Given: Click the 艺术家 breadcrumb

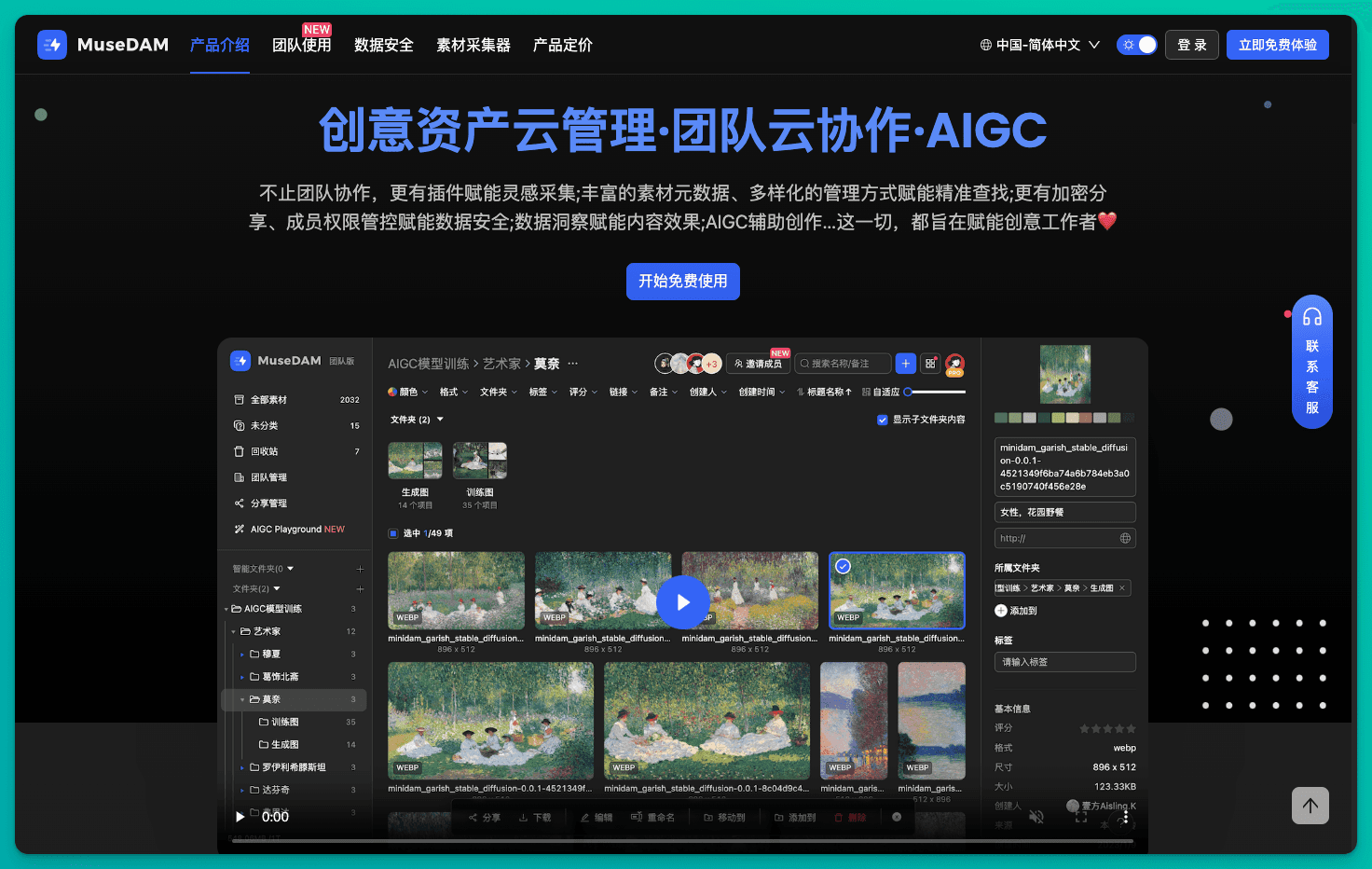Looking at the screenshot, I should [501, 364].
